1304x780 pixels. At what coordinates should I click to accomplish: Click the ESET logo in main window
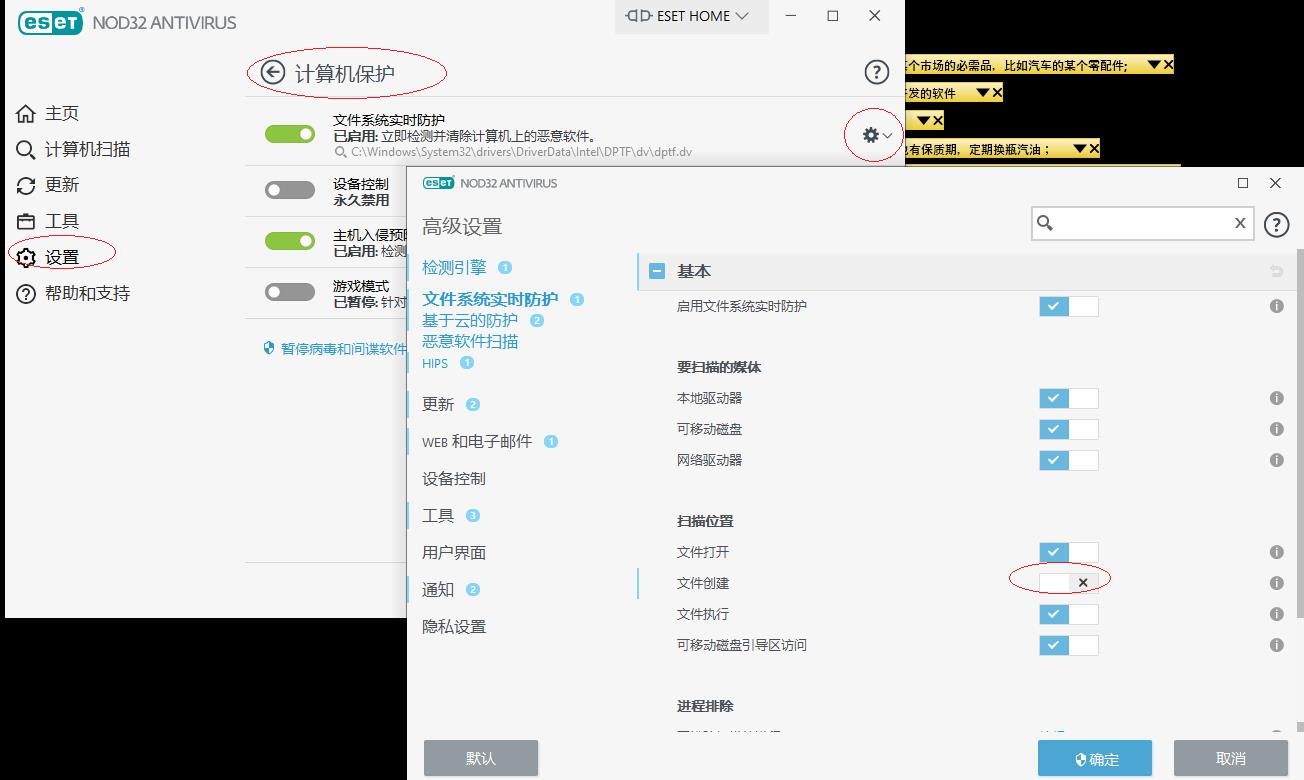coord(50,22)
